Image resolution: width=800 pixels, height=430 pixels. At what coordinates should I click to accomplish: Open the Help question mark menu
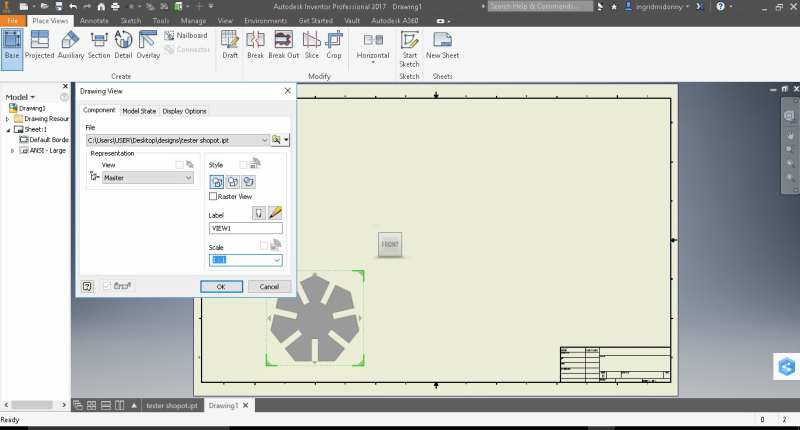720,7
